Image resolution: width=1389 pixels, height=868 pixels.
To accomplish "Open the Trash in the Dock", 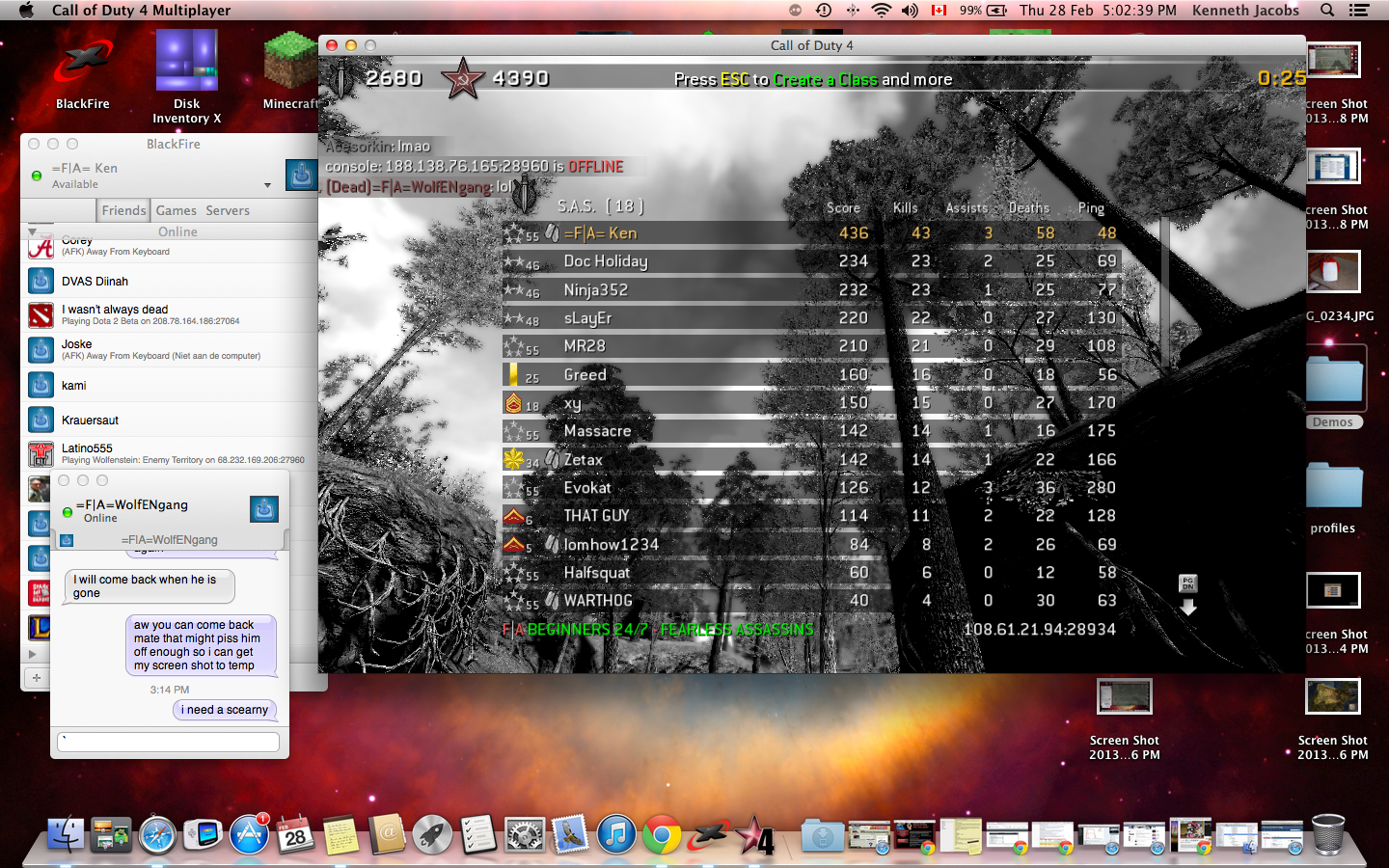I will coord(1328,835).
